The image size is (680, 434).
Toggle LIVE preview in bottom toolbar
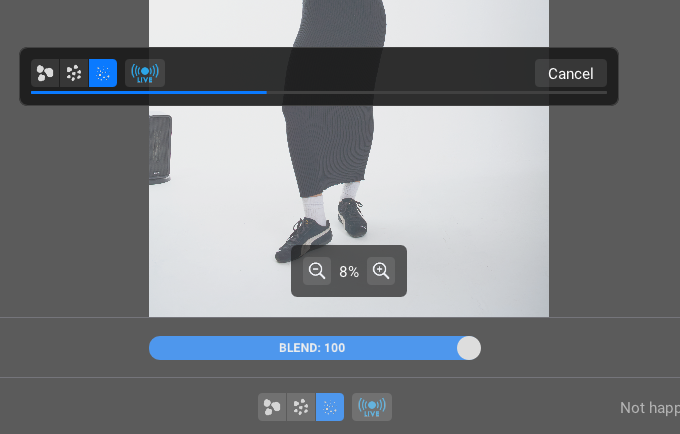[372, 407]
